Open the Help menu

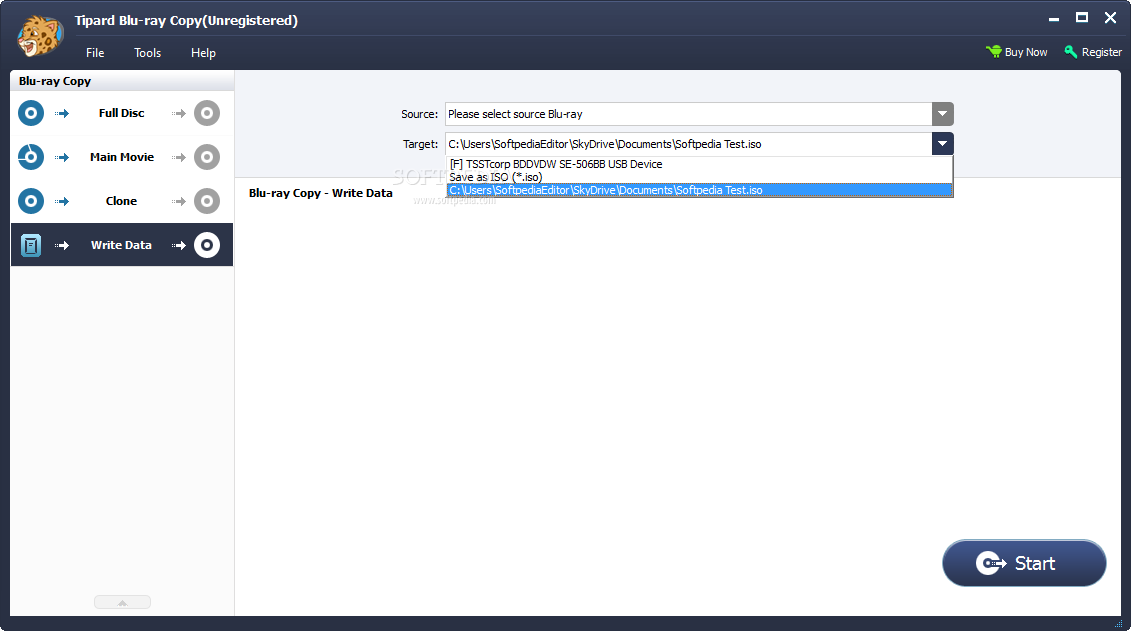203,53
